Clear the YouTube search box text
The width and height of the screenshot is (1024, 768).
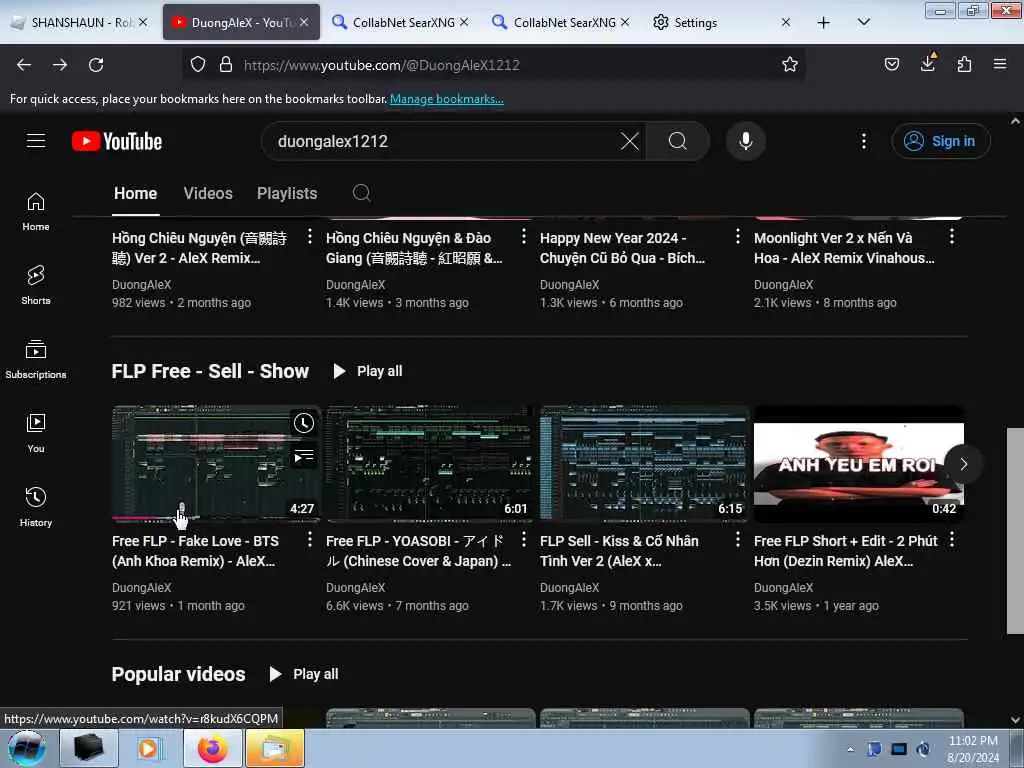[630, 141]
